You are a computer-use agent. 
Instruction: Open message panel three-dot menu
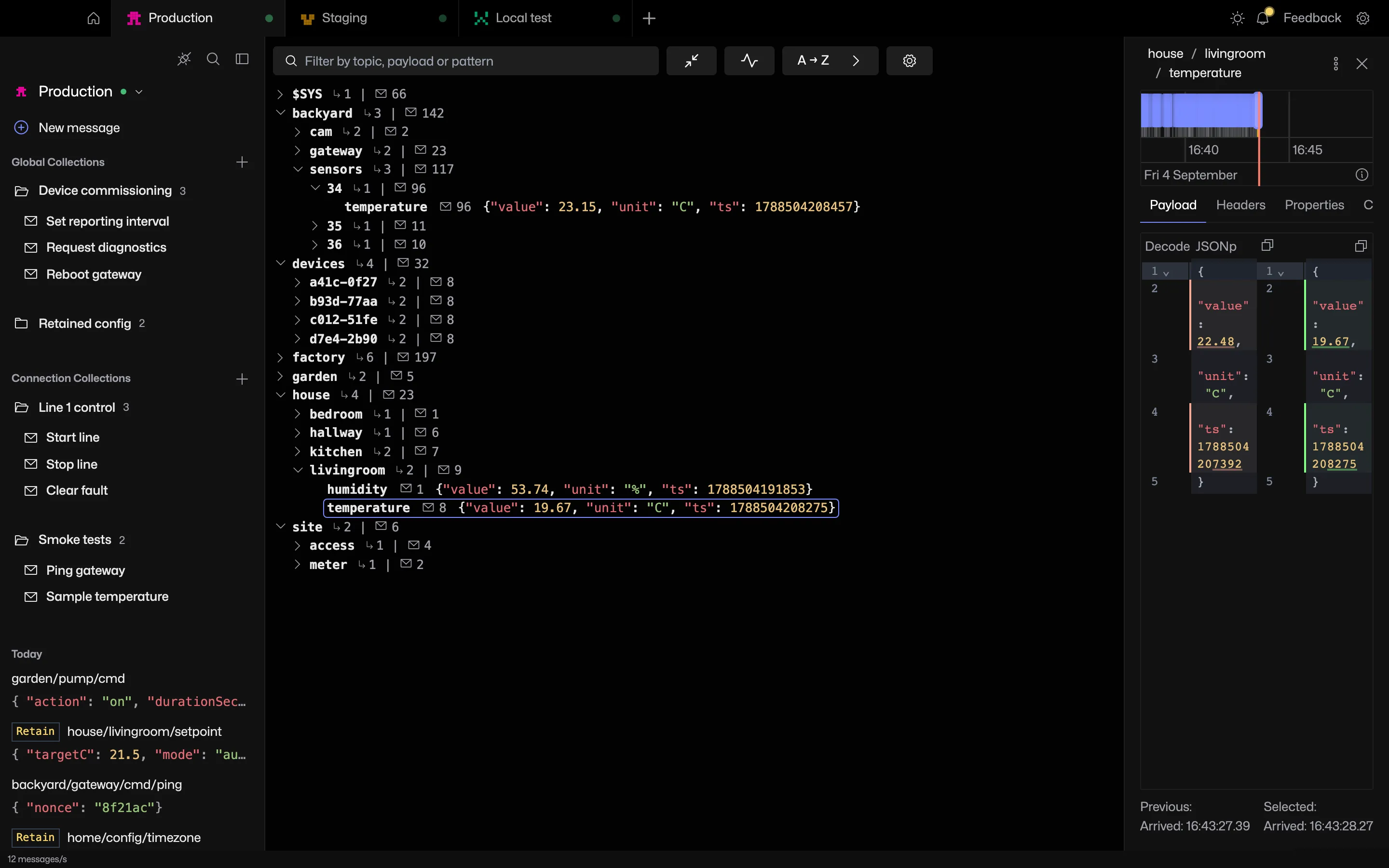pos(1335,63)
